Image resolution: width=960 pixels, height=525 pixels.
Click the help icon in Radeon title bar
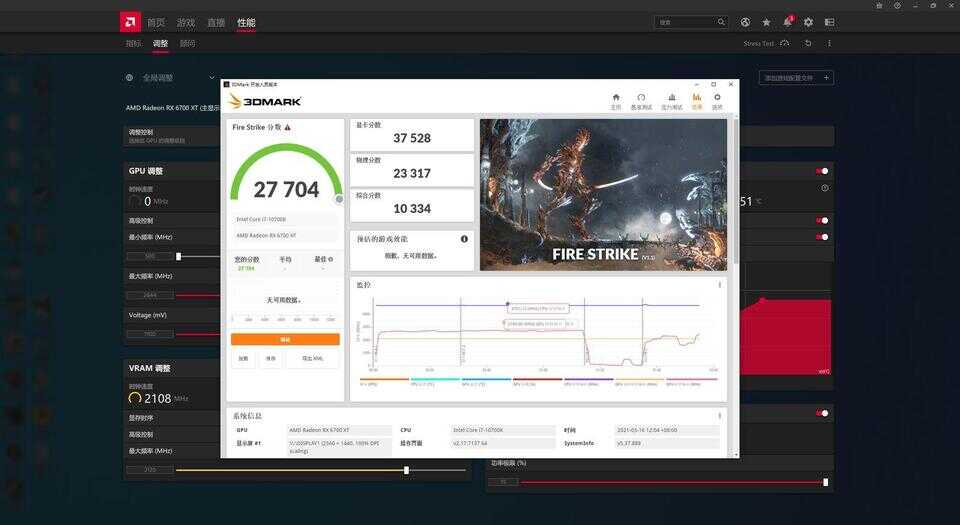pos(898,6)
